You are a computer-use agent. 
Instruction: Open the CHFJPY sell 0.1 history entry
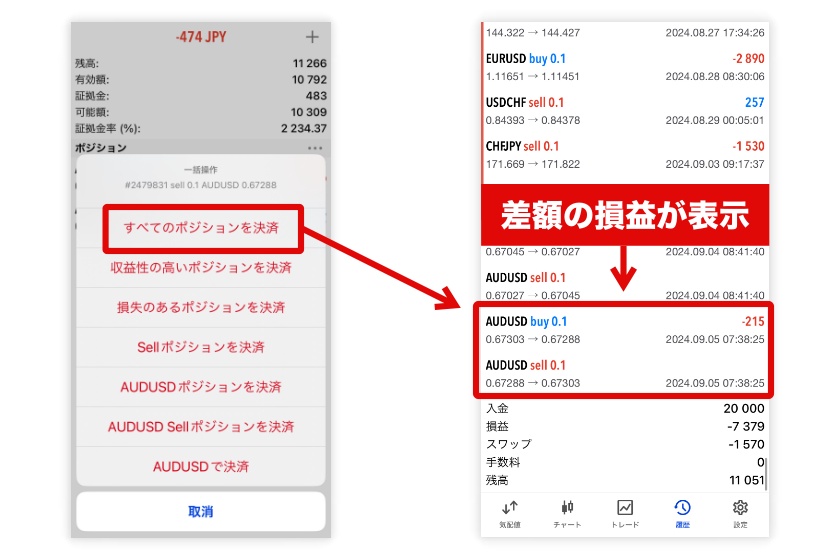point(624,154)
